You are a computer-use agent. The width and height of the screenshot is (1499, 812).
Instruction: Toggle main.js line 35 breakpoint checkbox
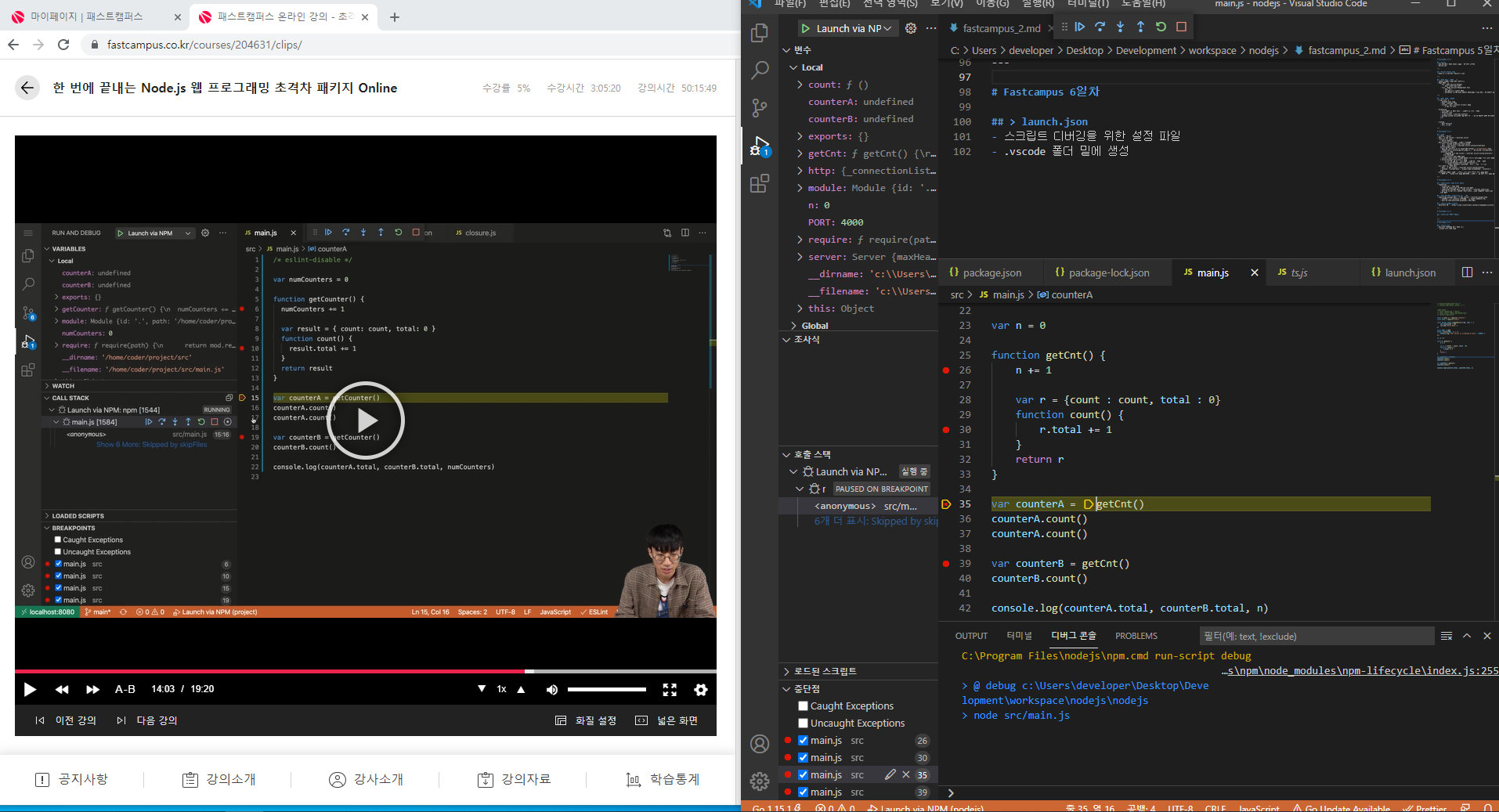click(803, 774)
